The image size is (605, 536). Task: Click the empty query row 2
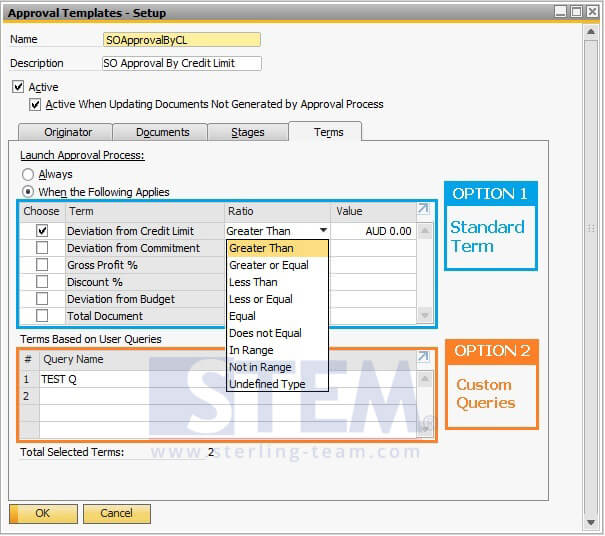[228, 396]
